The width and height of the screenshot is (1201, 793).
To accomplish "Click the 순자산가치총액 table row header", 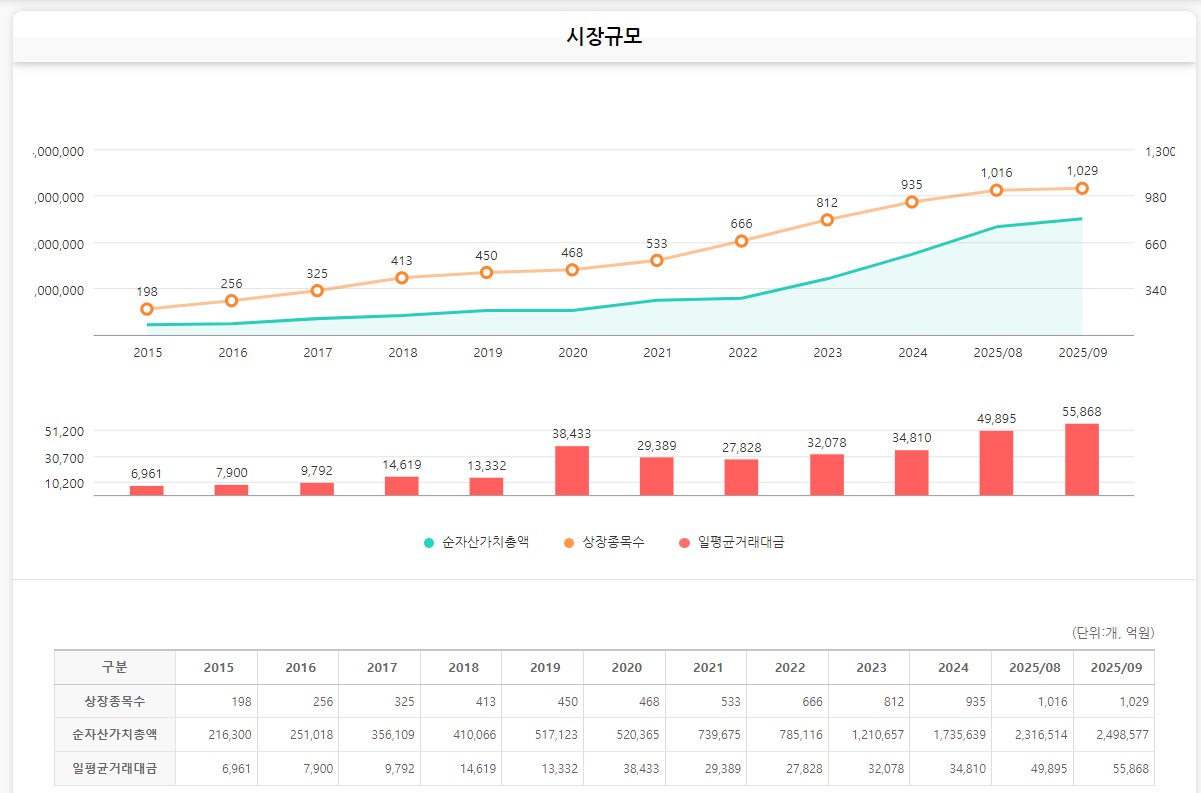I will (115, 735).
